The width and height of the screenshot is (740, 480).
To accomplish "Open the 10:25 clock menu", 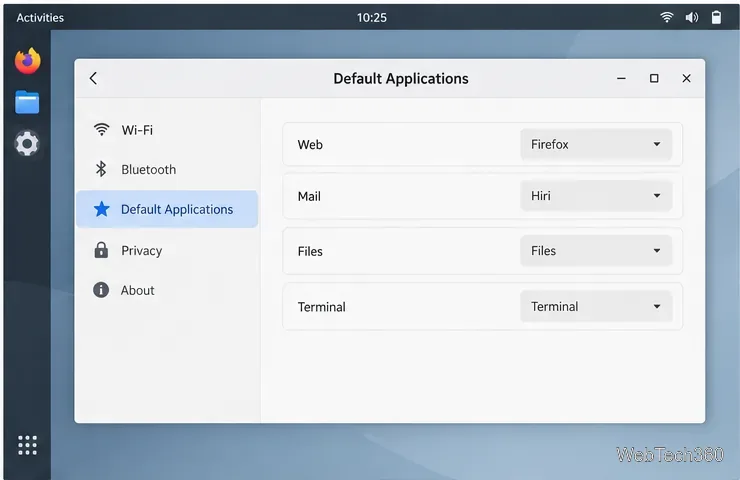I will pos(371,17).
